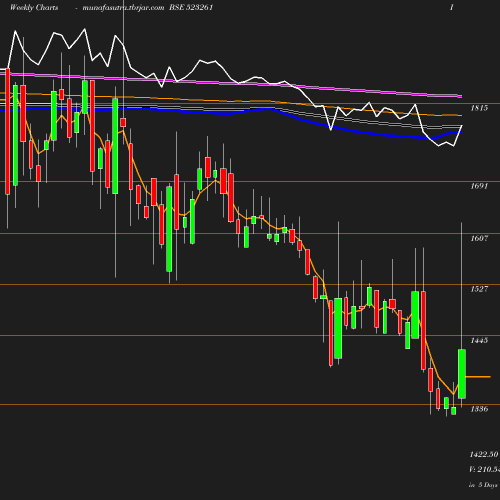This screenshot has height=500, width=500.
Task: Click the 1691 price level label
Action: (479, 186)
